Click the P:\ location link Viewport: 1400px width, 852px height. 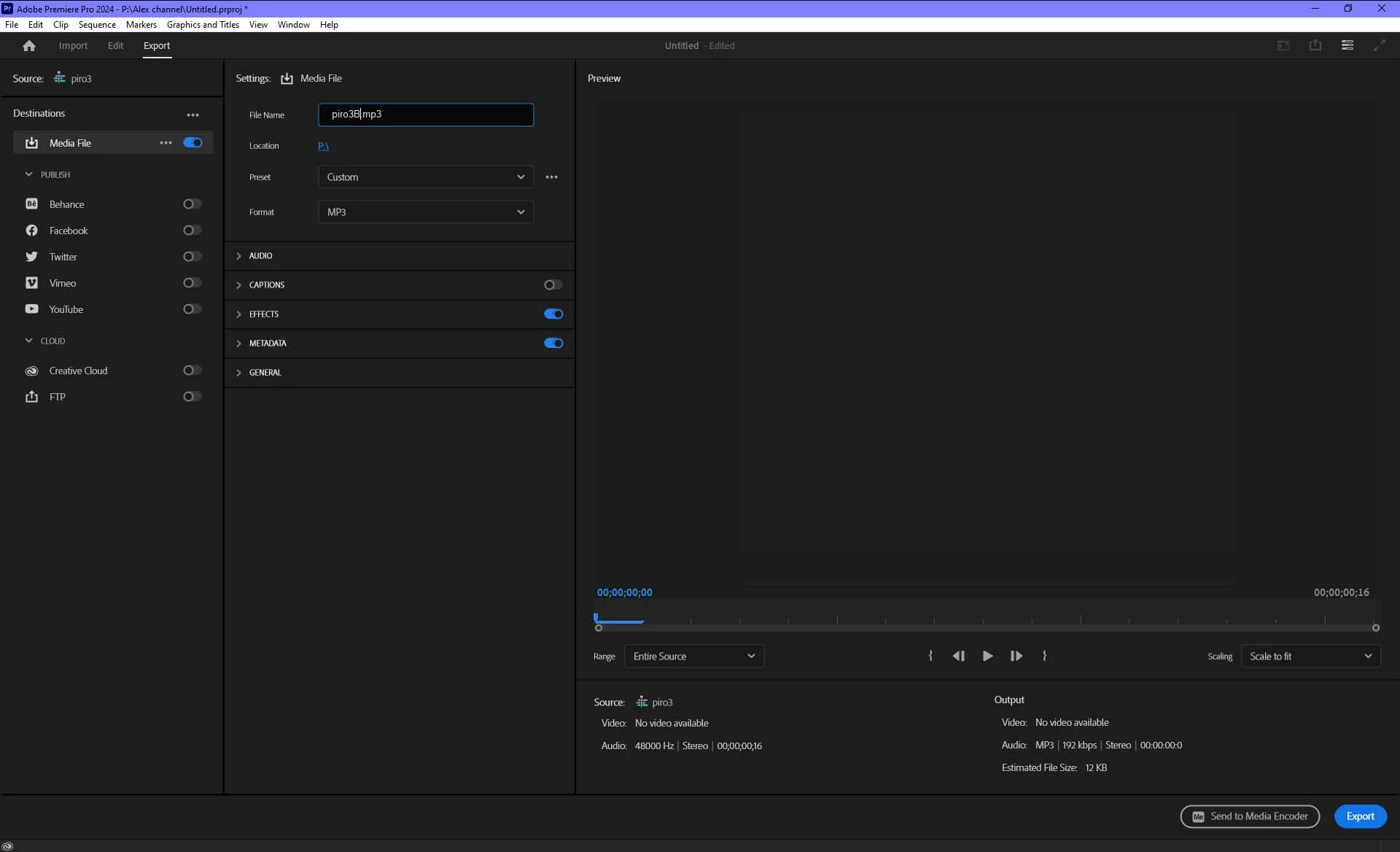(x=323, y=146)
